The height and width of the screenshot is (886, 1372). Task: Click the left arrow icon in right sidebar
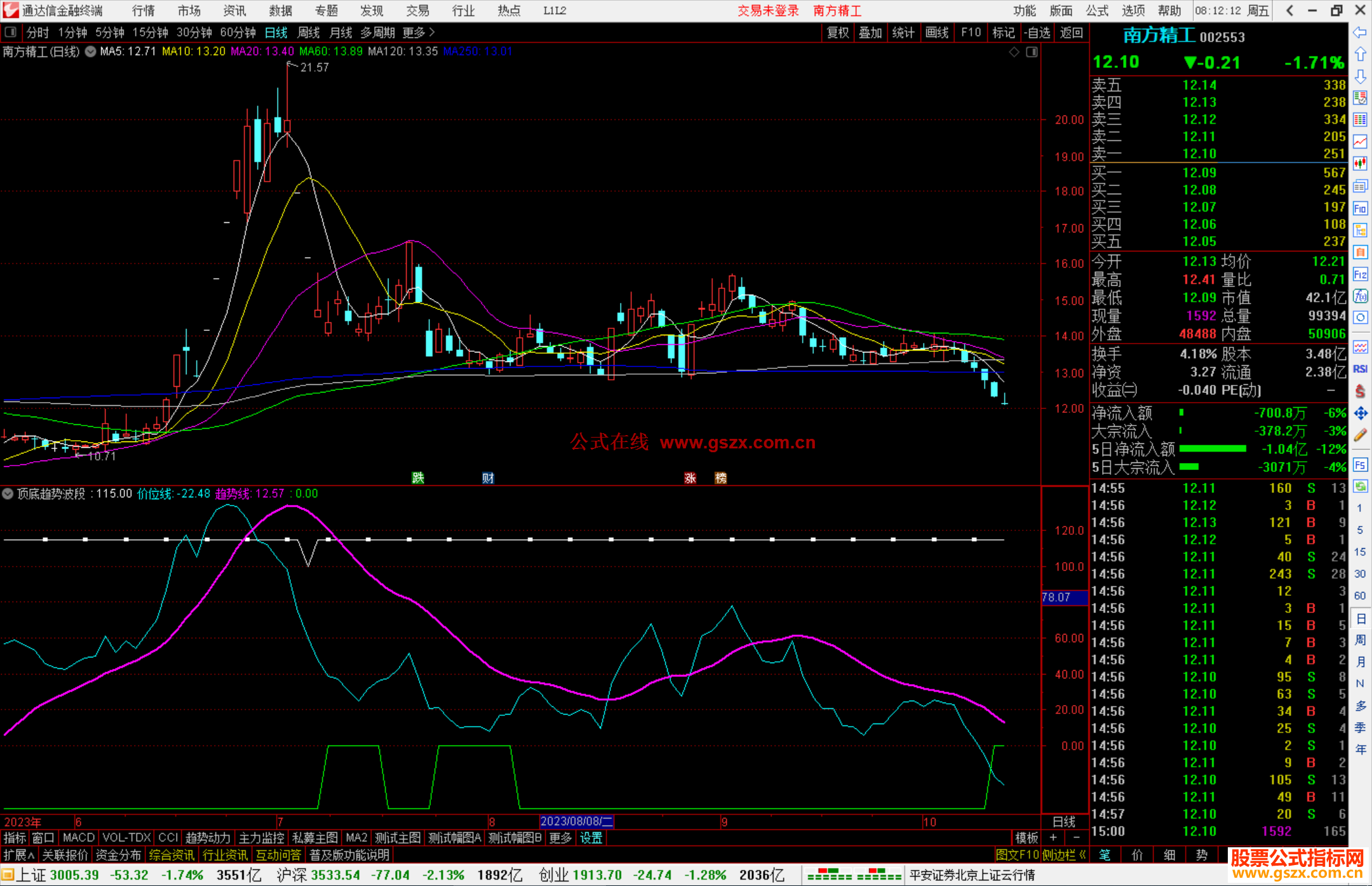click(1360, 32)
